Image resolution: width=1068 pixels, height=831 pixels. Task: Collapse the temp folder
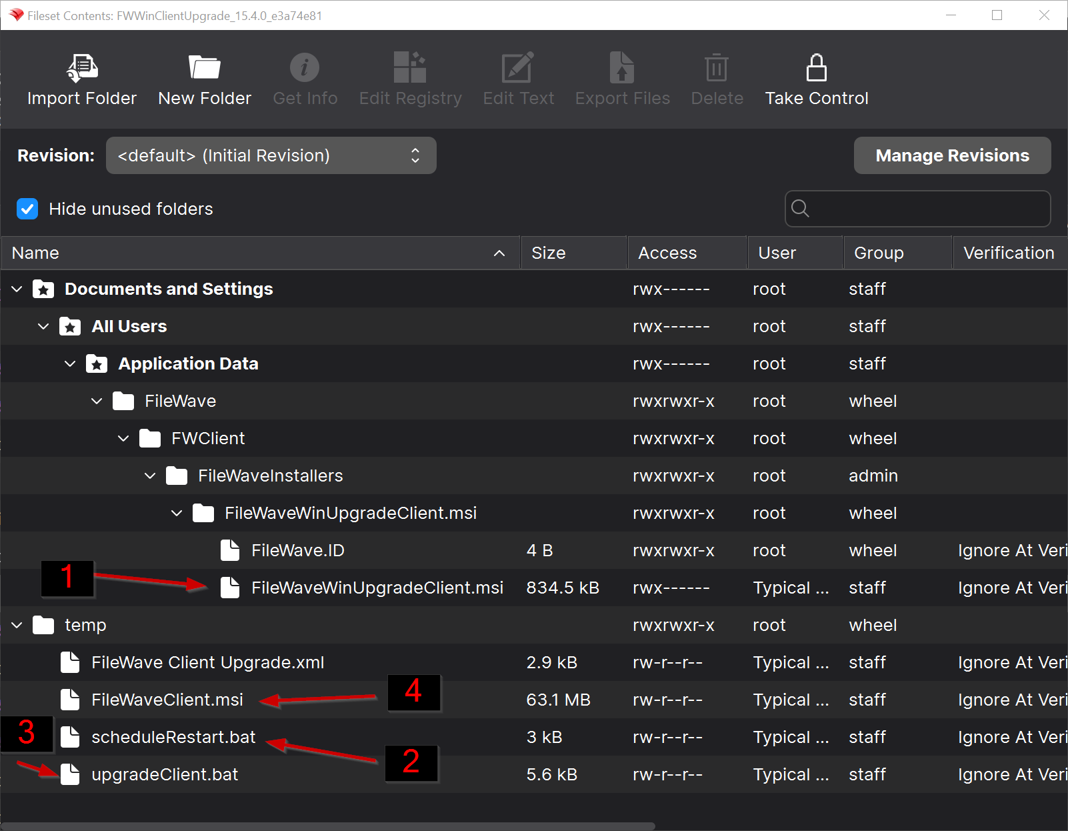click(x=17, y=625)
